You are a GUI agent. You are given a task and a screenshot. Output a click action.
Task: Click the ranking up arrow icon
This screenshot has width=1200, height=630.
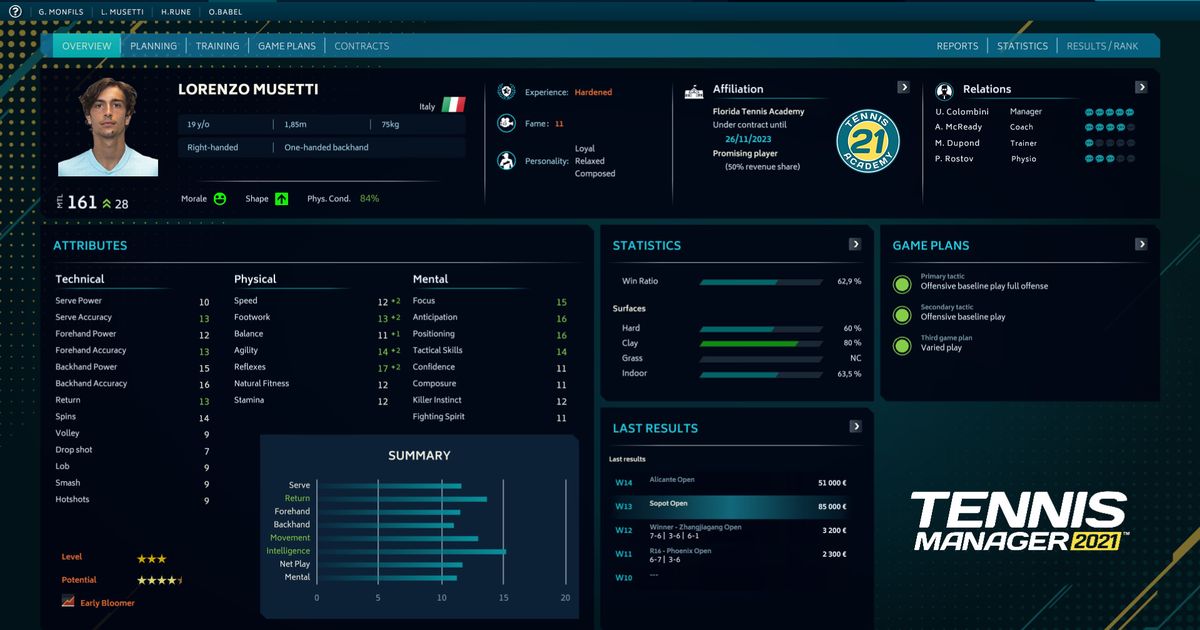click(106, 203)
